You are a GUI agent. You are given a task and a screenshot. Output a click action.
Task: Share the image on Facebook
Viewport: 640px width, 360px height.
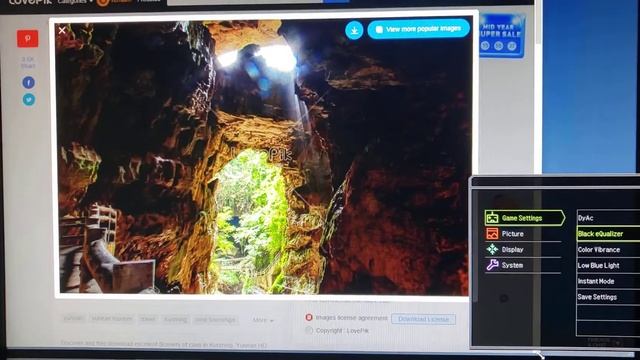click(29, 82)
